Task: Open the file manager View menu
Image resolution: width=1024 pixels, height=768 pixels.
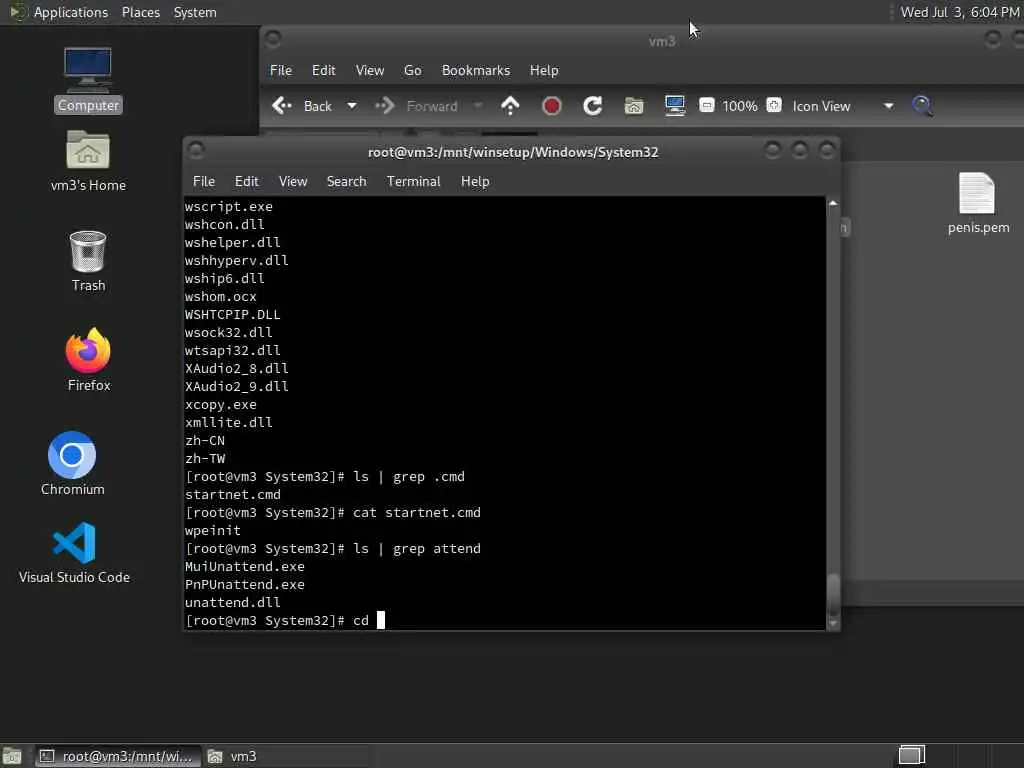Action: pos(370,71)
